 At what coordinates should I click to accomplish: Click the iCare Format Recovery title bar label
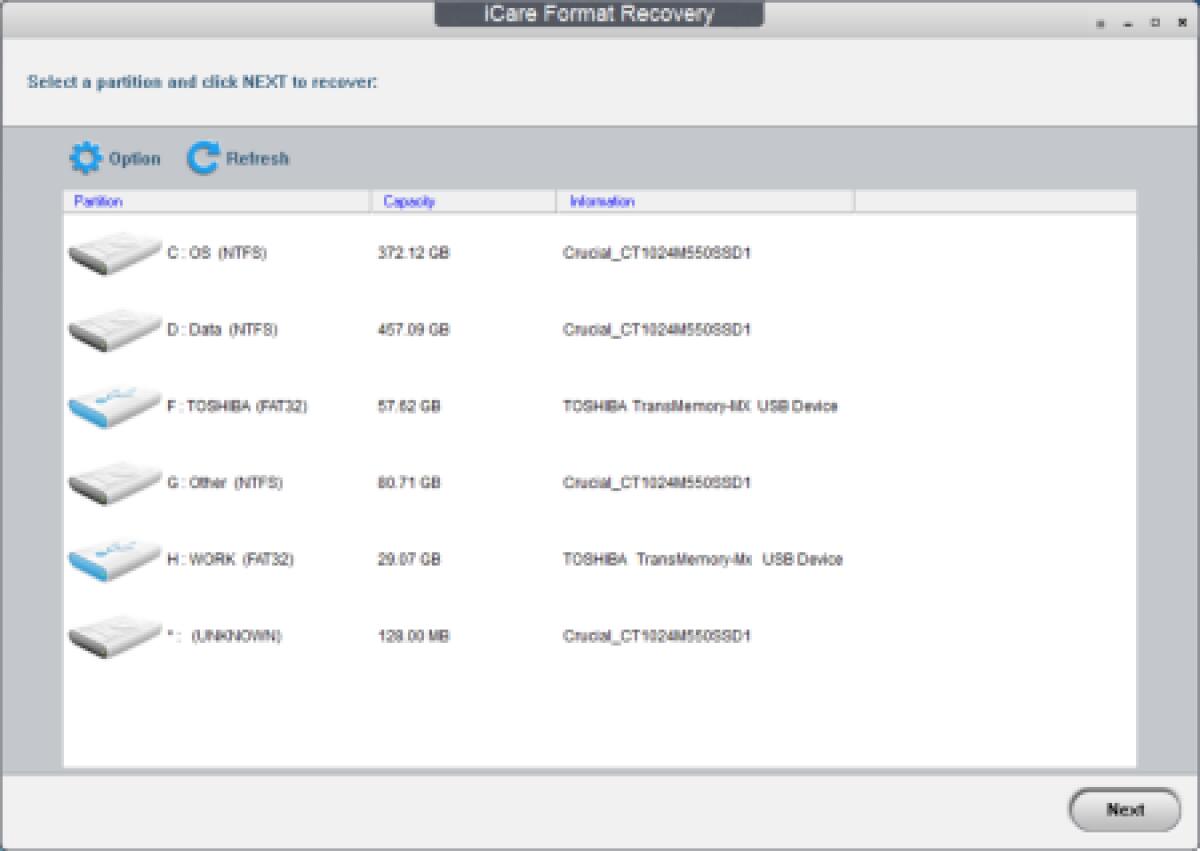point(599,14)
